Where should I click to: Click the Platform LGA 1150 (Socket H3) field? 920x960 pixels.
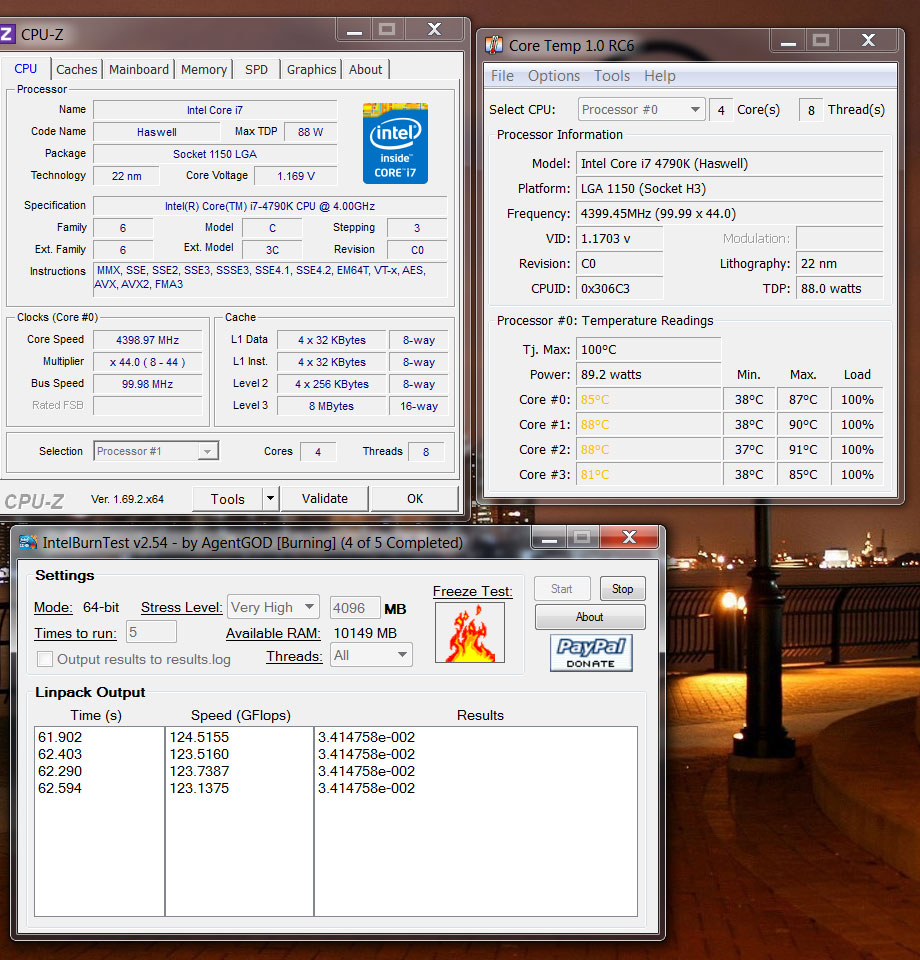(729, 189)
